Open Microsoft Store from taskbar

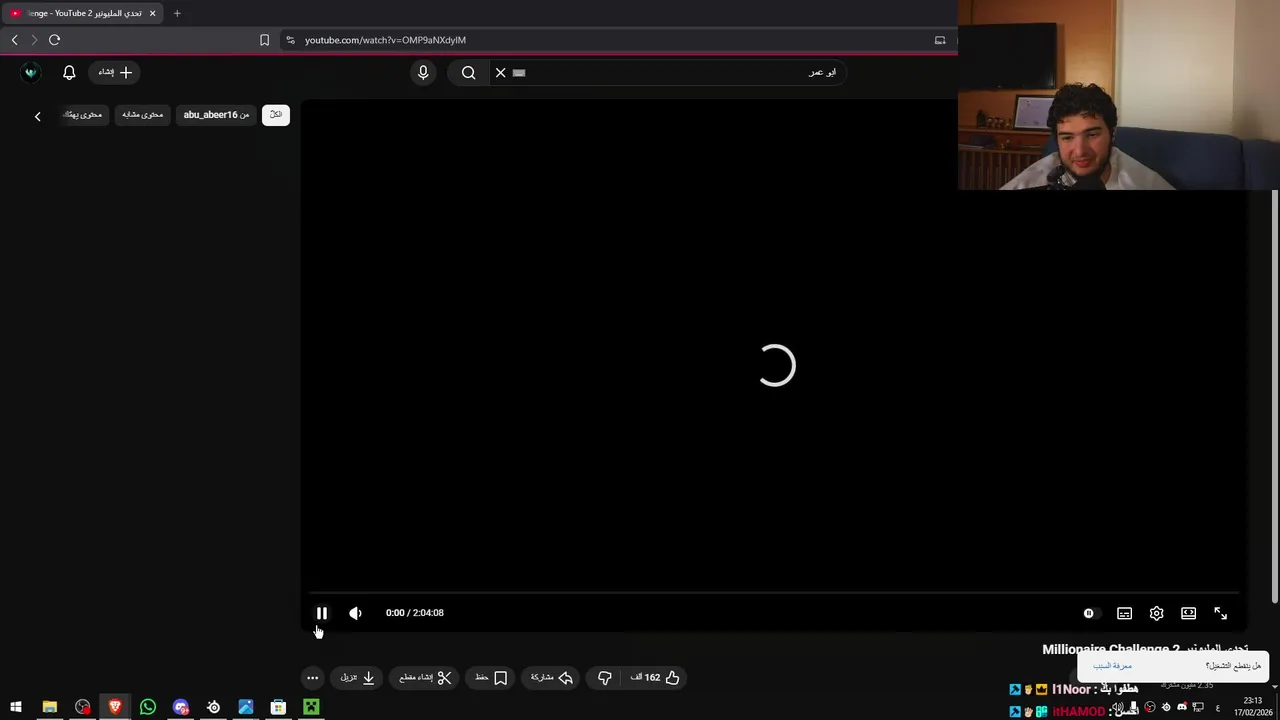(278, 707)
